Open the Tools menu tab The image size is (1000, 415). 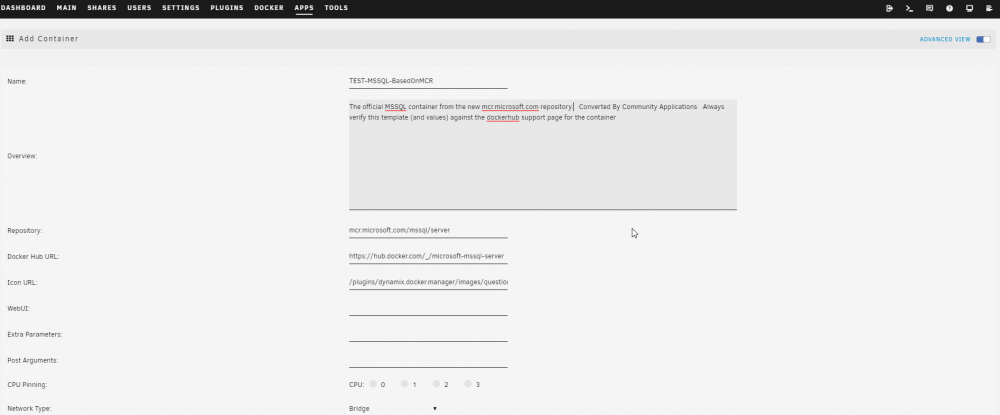pos(336,8)
